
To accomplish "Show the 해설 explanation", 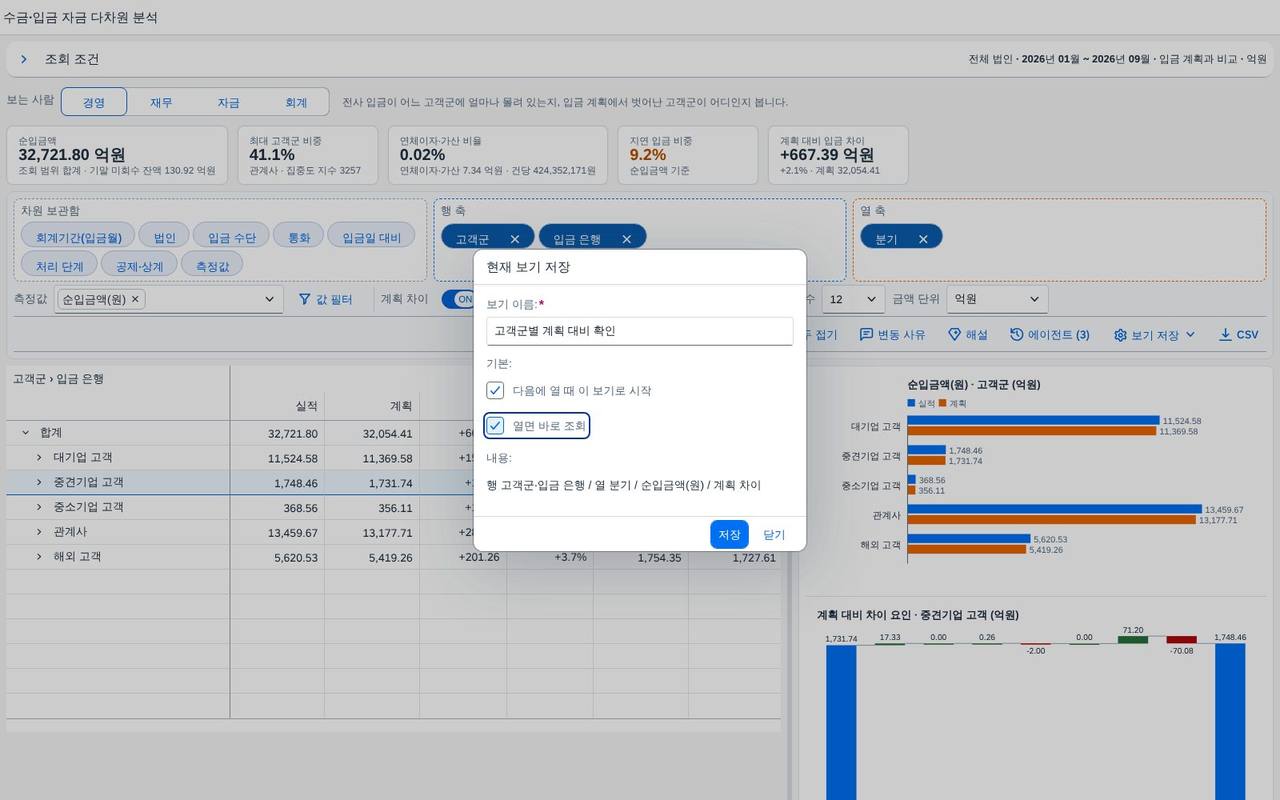I will tap(968, 335).
